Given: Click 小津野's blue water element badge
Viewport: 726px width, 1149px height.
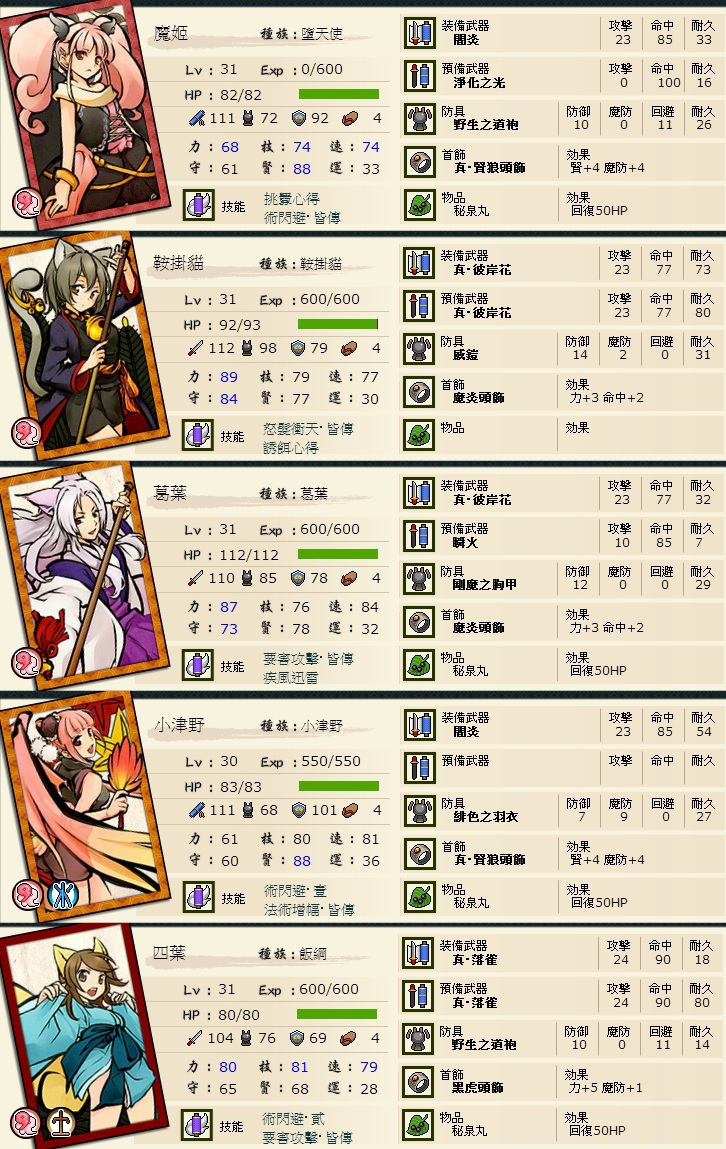Looking at the screenshot, I should pyautogui.click(x=63, y=895).
